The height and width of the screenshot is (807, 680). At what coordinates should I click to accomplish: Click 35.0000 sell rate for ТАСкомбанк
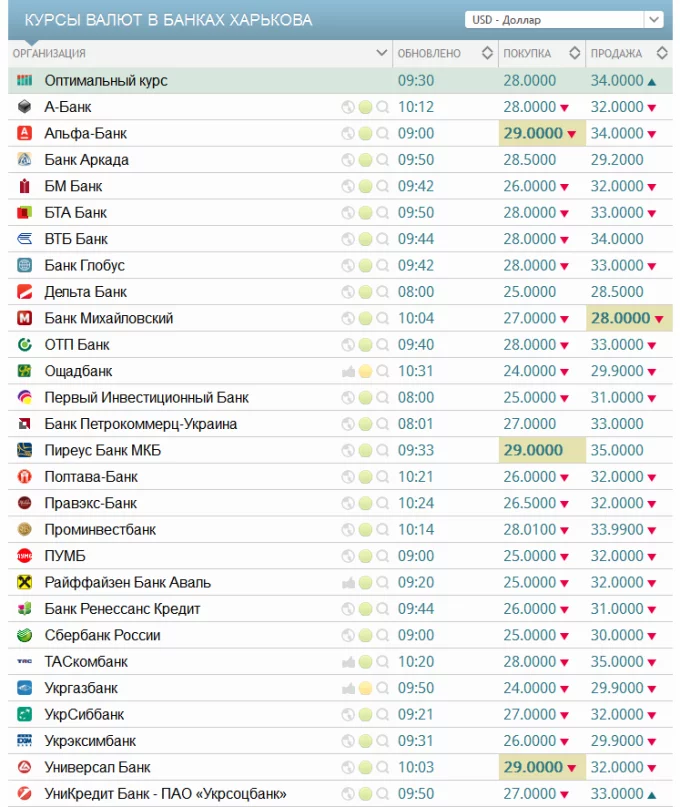tap(617, 661)
